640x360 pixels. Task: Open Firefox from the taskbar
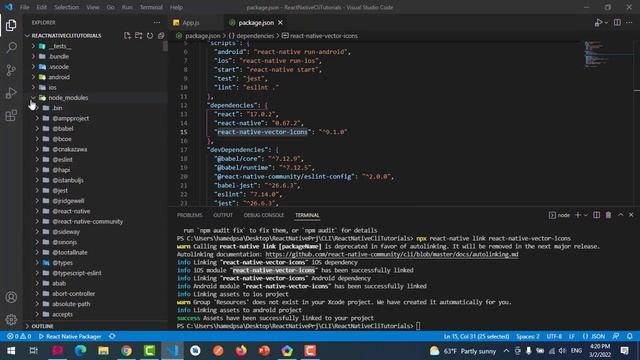point(241,351)
